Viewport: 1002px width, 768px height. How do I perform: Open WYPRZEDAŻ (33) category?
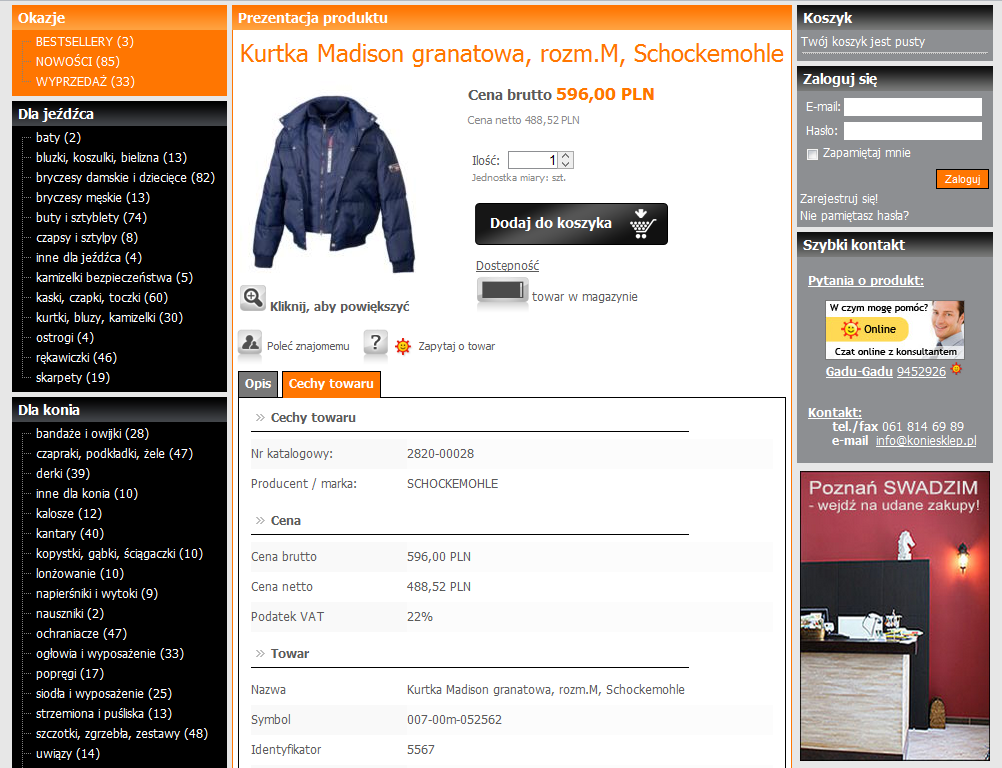click(85, 81)
